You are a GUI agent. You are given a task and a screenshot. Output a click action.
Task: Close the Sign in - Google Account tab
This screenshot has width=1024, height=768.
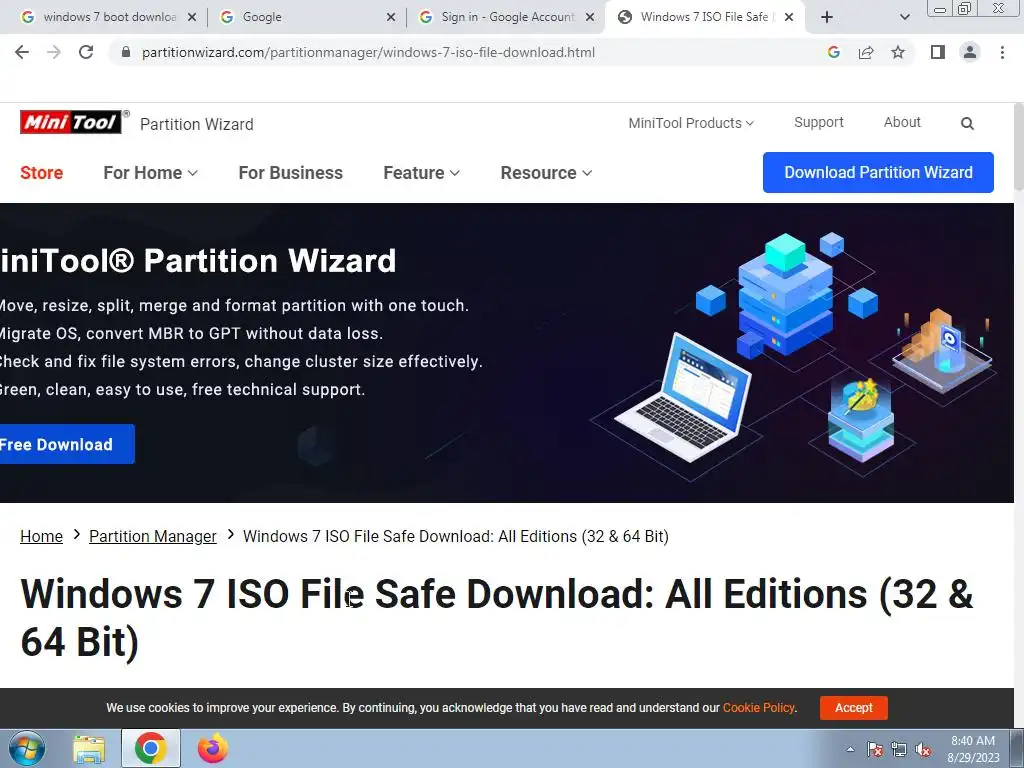pos(590,17)
